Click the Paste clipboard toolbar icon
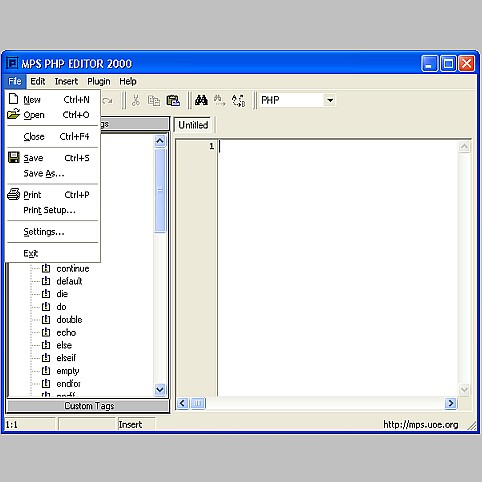 coord(173,100)
